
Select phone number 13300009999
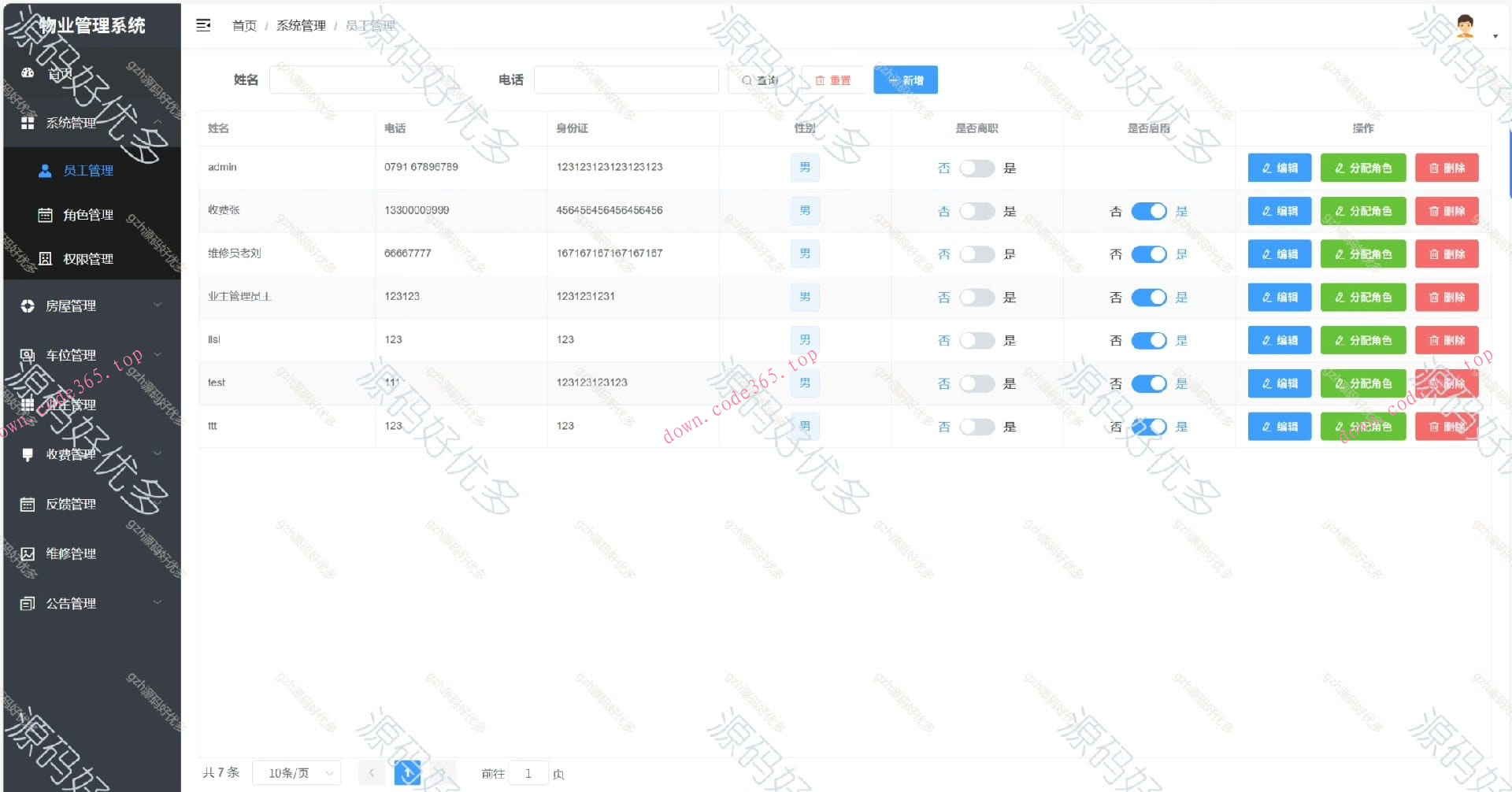point(417,210)
